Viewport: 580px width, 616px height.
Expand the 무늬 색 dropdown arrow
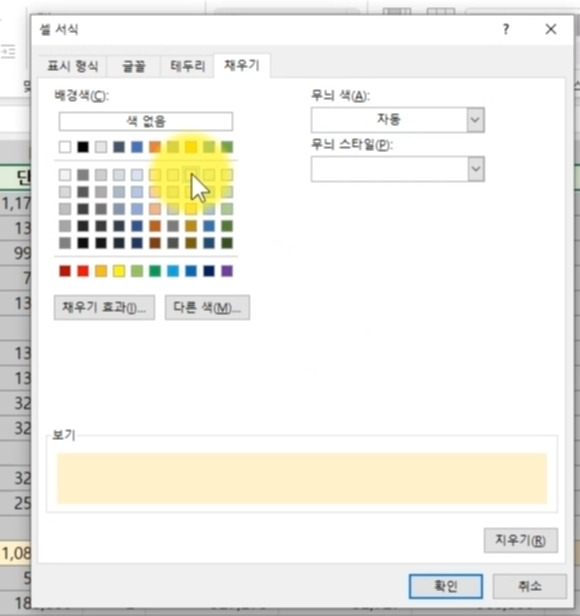(475, 120)
